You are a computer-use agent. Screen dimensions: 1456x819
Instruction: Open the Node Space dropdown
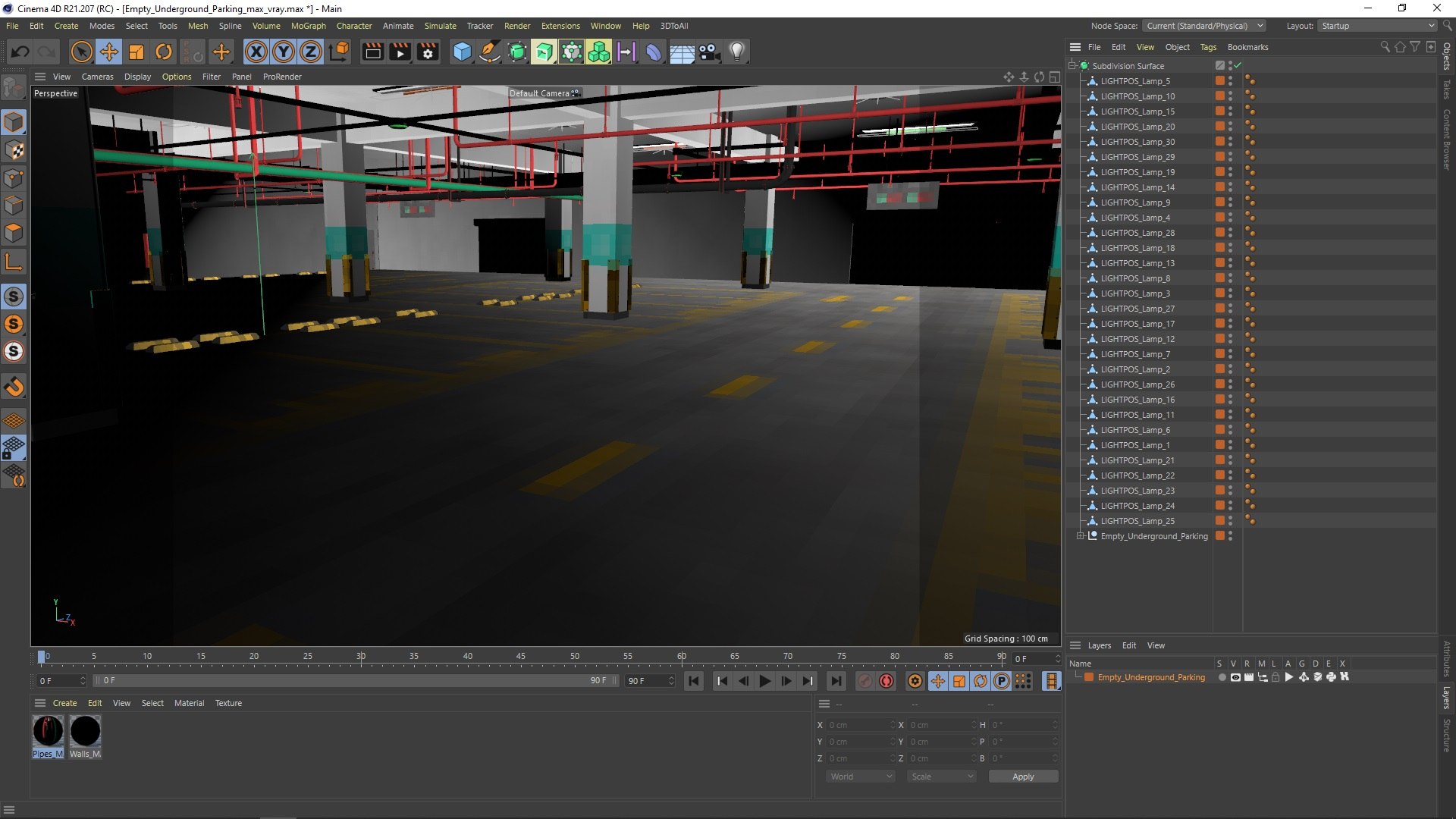click(x=1204, y=26)
